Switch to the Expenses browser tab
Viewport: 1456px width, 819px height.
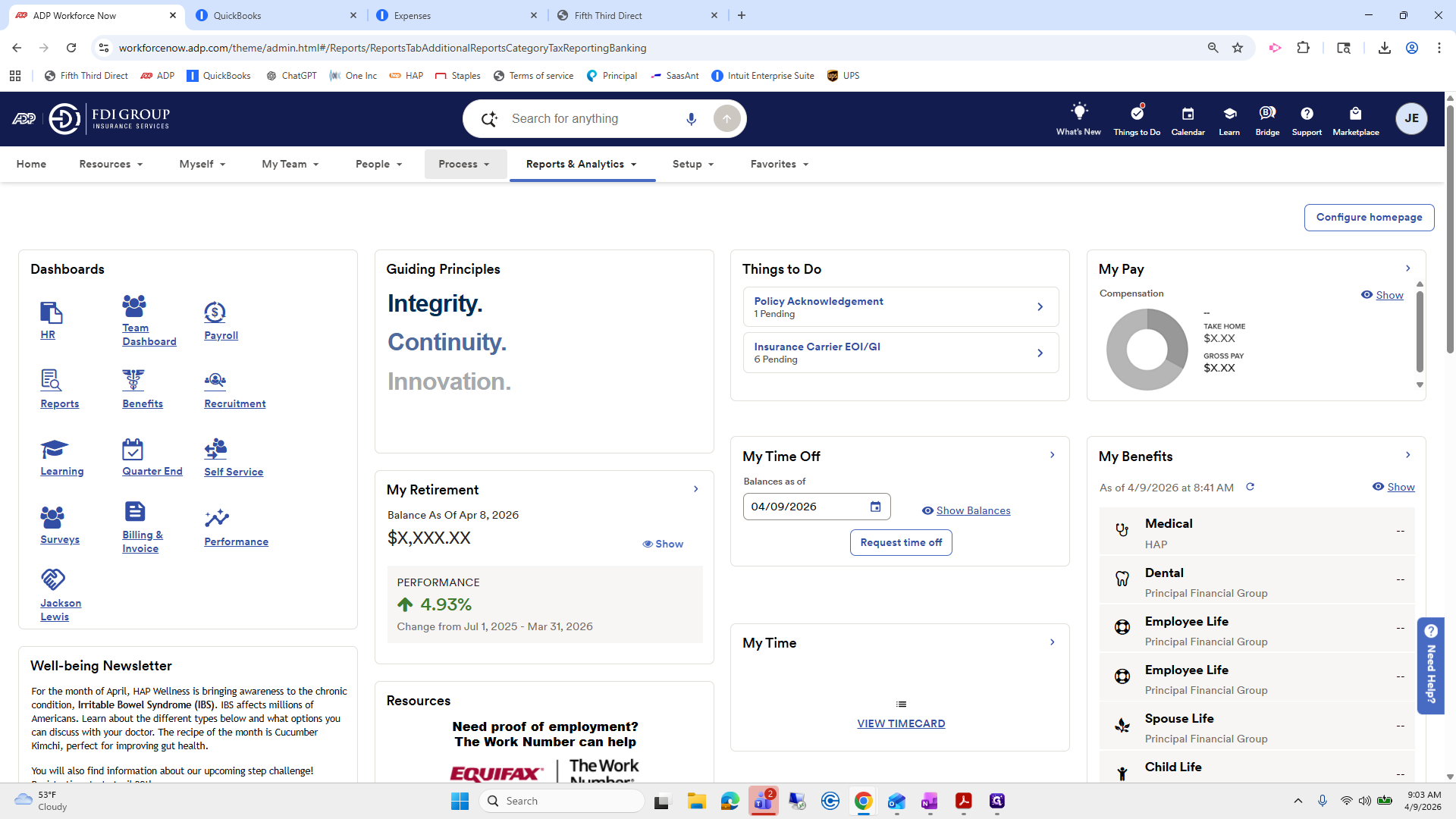[457, 15]
